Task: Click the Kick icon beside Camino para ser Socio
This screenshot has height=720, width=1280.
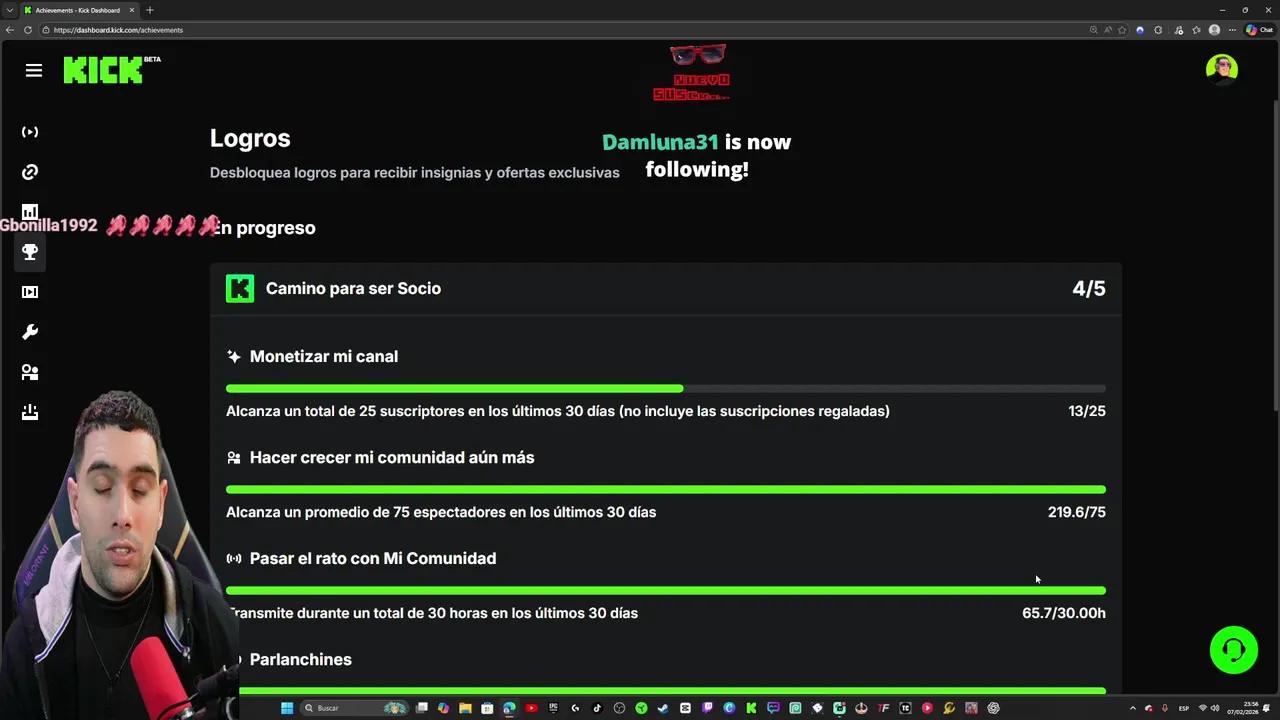Action: 240,288
